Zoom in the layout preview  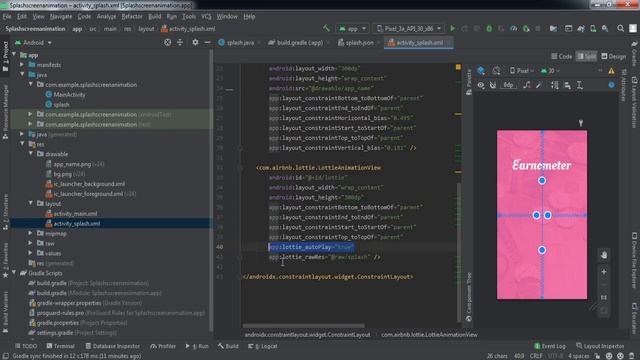[604, 272]
